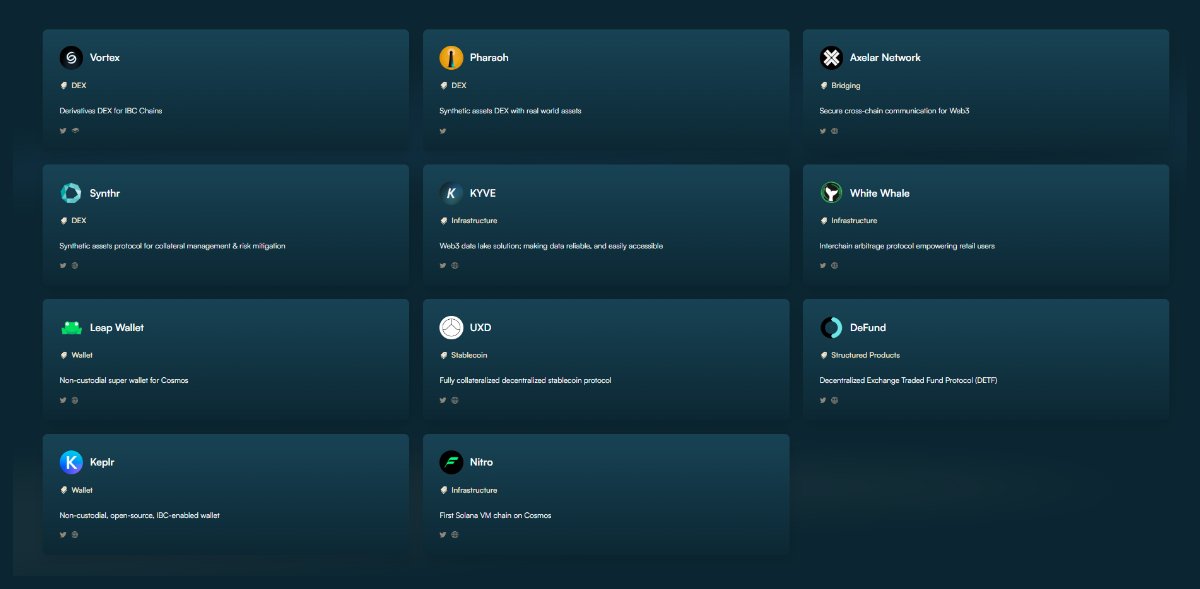
Task: Open Axelar Network's website globe icon
Action: 835,131
